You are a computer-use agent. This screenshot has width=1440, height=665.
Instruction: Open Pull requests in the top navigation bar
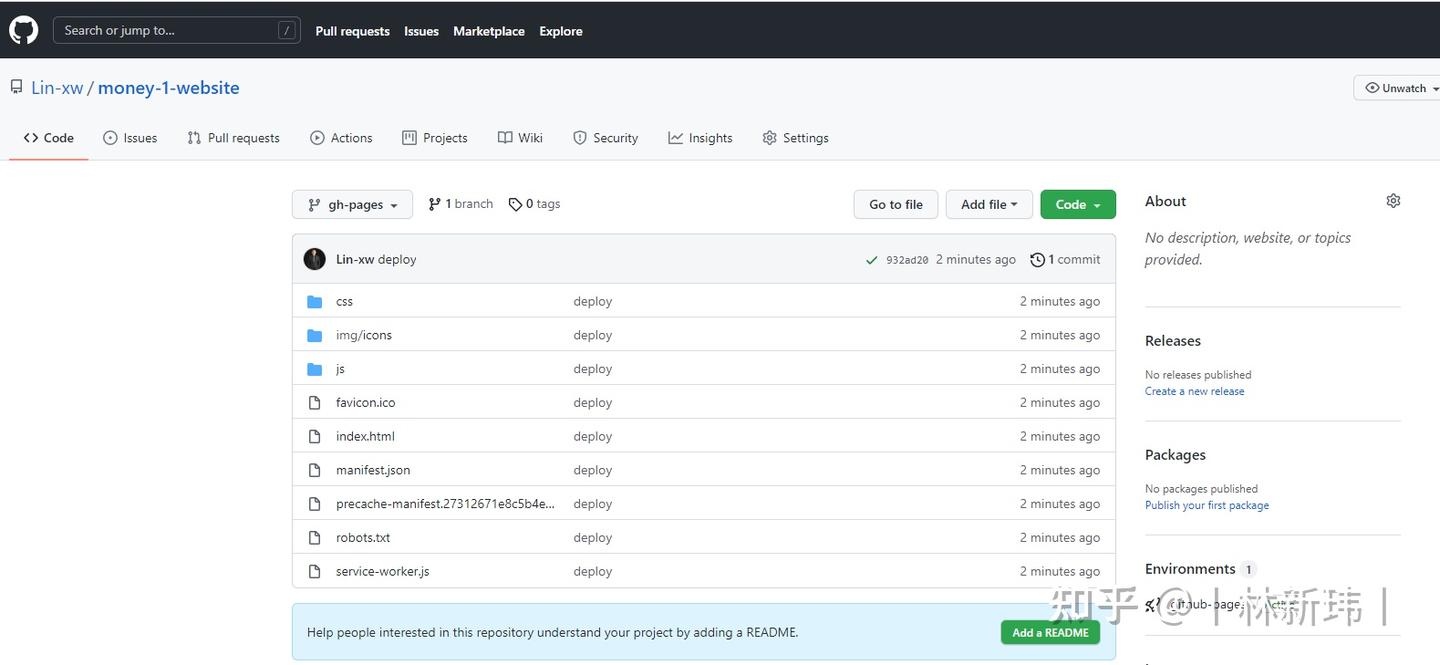352,31
